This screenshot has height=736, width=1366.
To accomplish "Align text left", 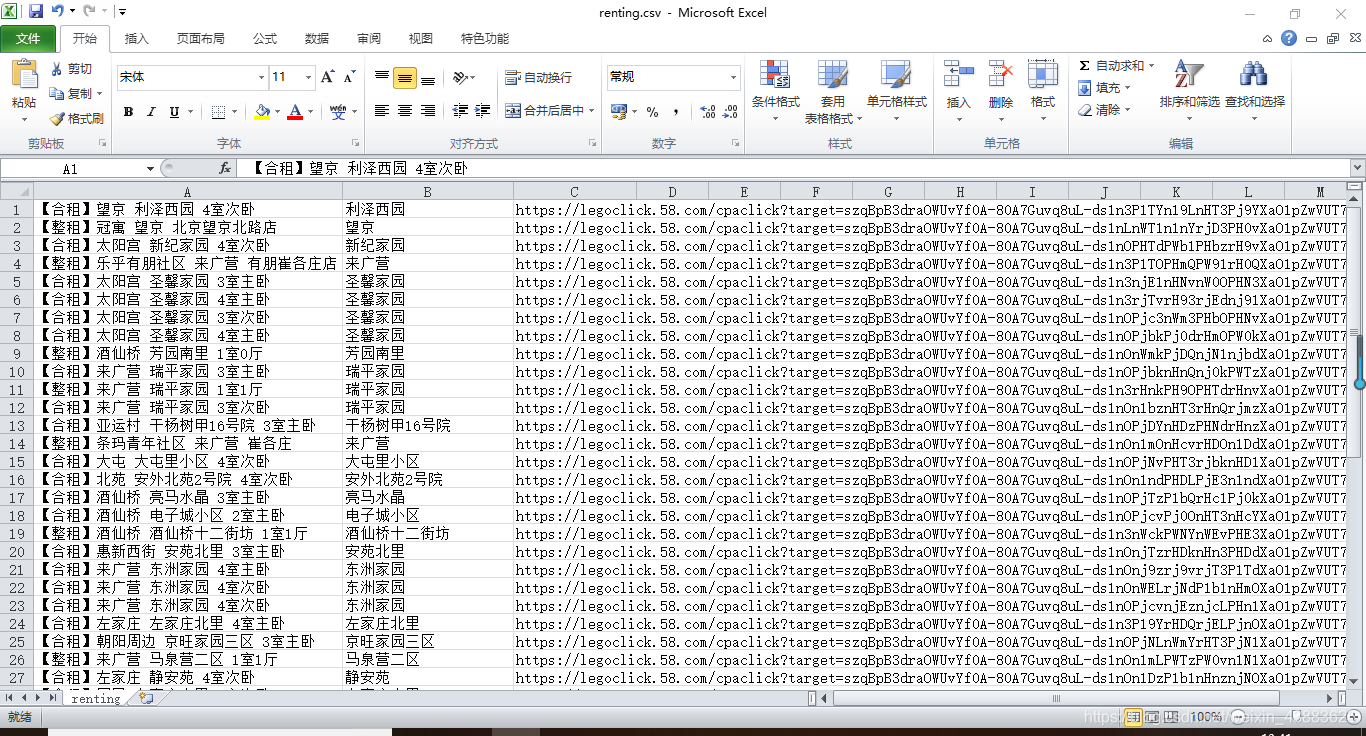I will tap(382, 111).
